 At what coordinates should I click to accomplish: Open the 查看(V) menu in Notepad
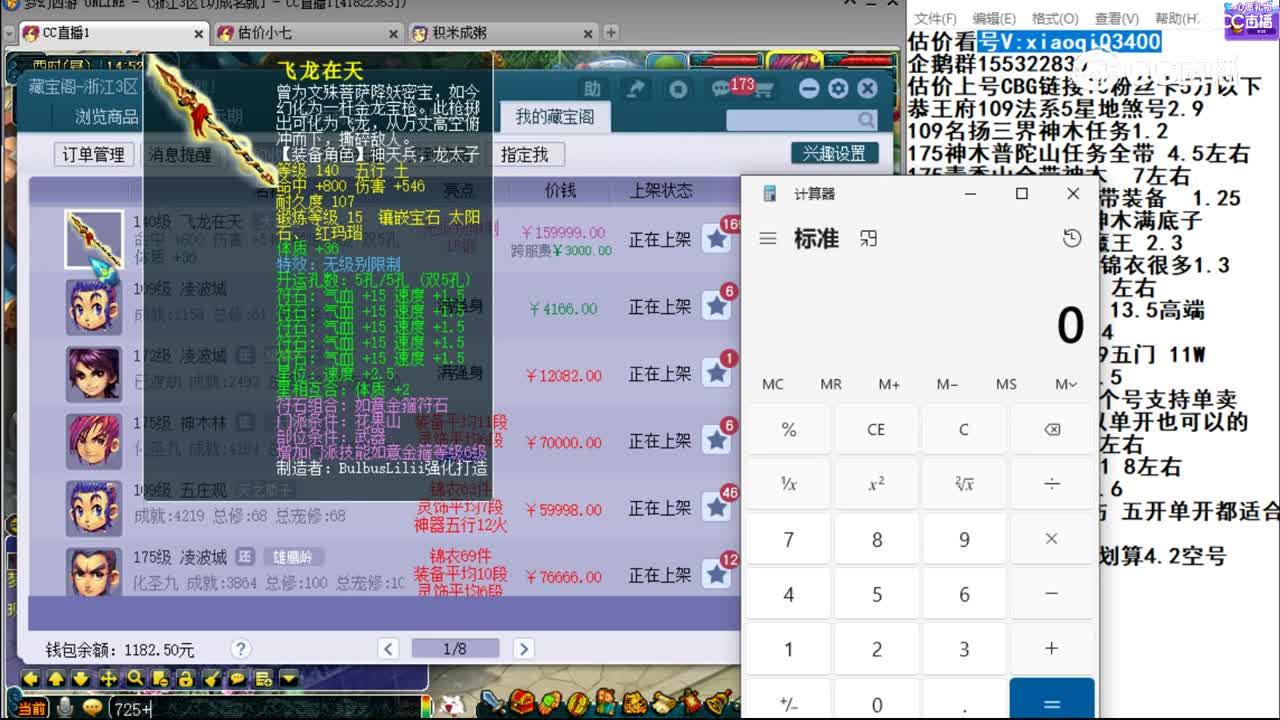coord(1116,18)
